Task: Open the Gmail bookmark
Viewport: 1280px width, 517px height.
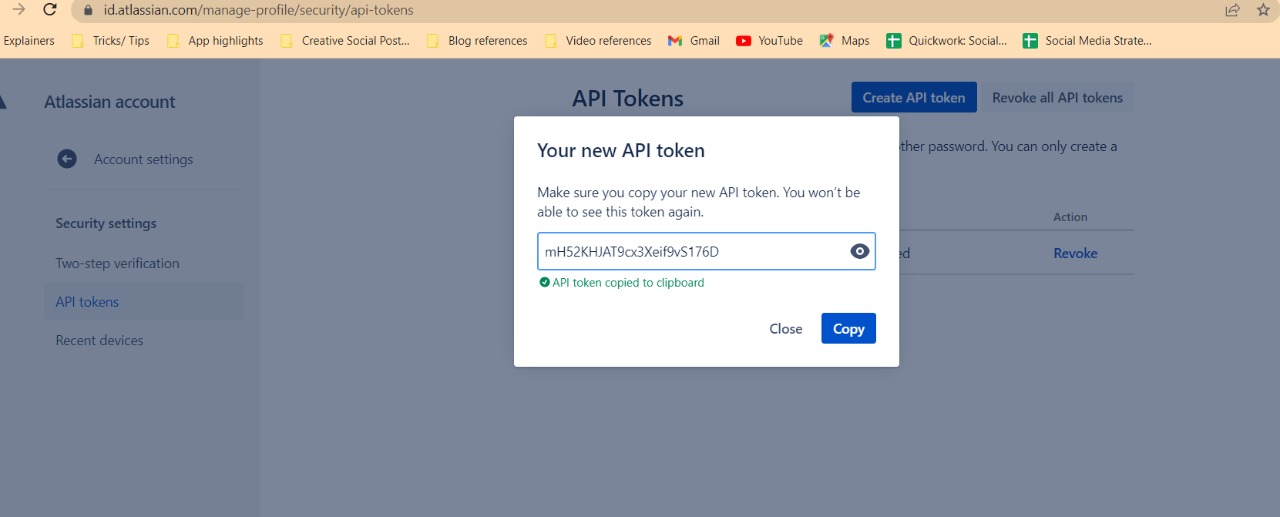Action: (693, 41)
